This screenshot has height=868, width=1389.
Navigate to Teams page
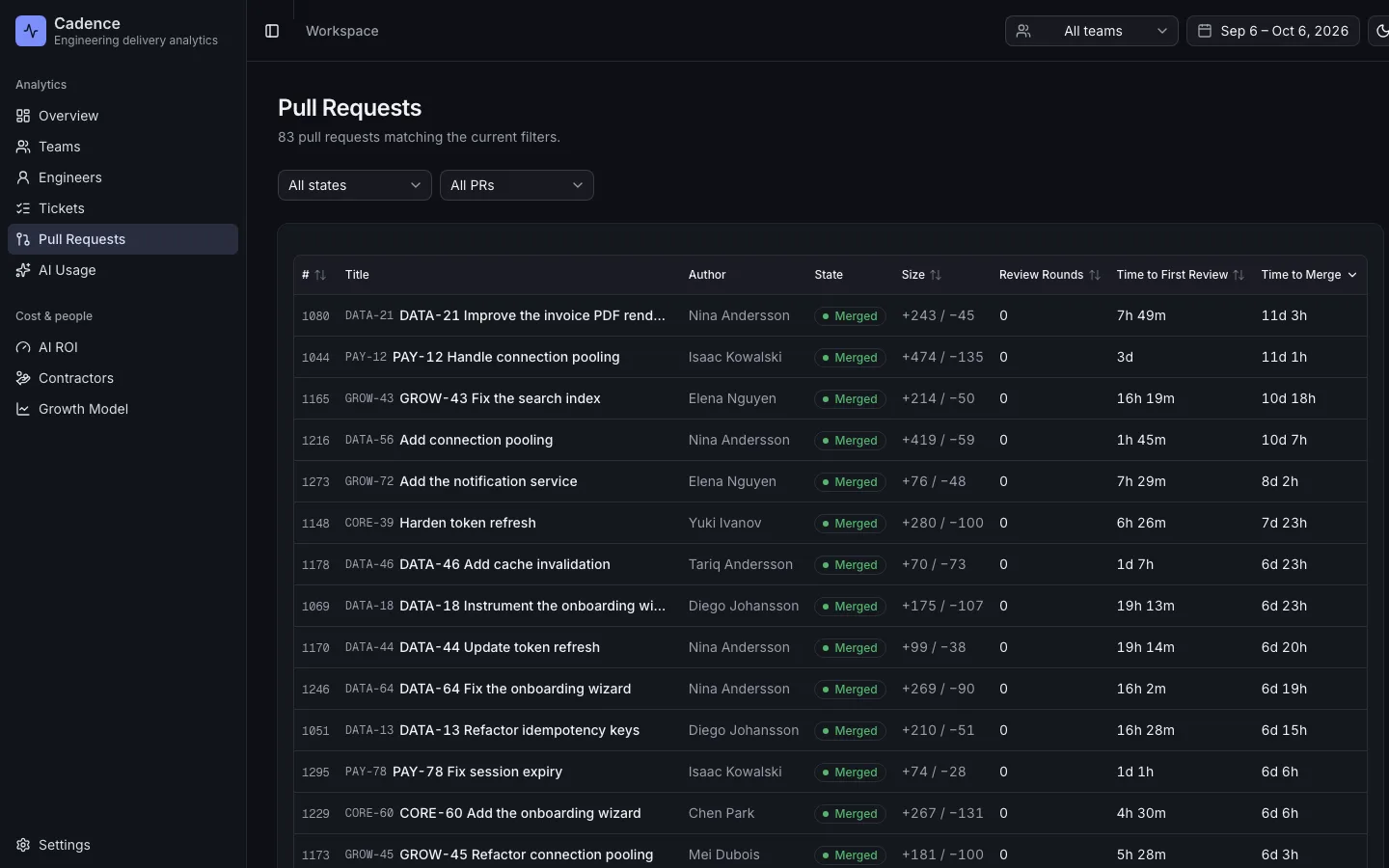tap(123, 147)
